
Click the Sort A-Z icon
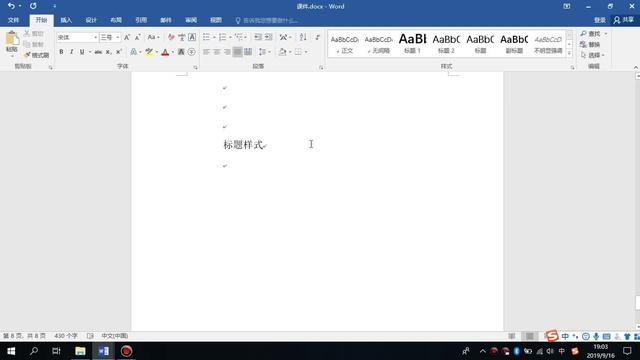303,37
